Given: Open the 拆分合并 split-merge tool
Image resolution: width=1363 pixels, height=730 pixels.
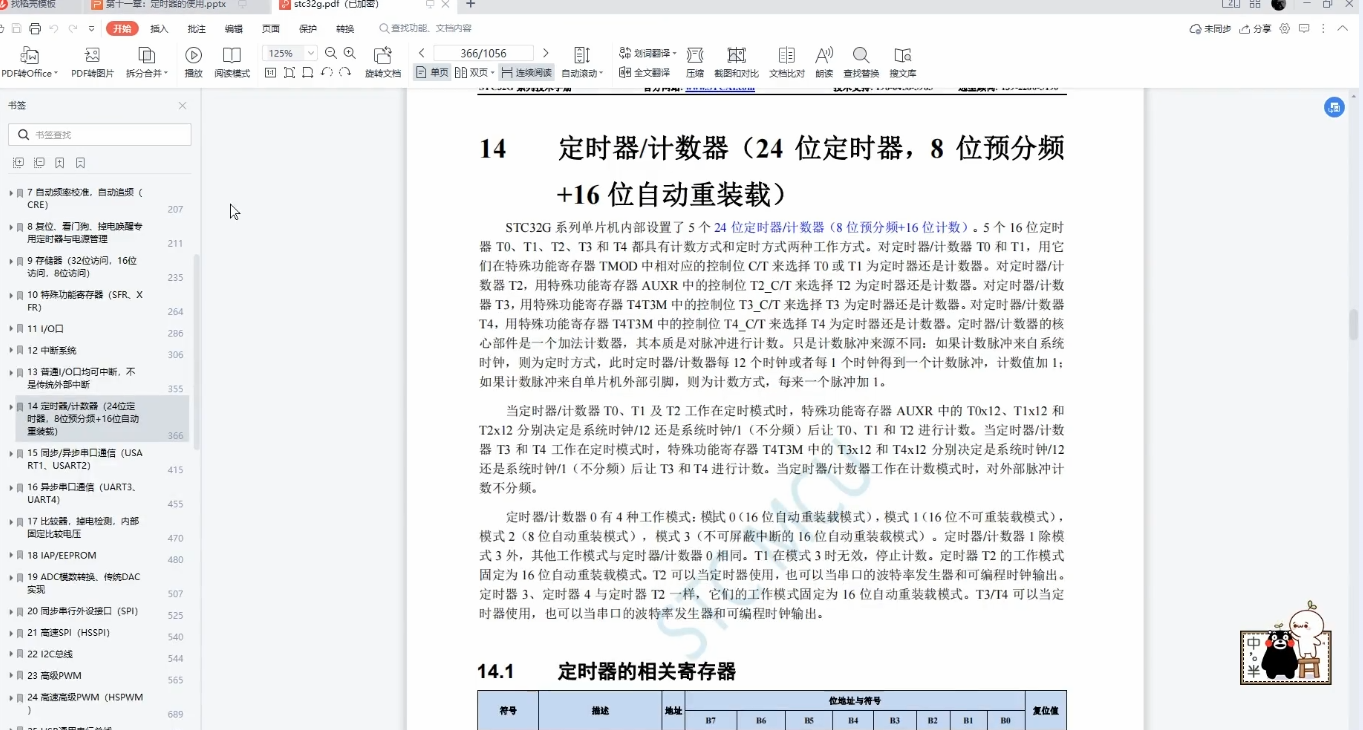Looking at the screenshot, I should pos(147,62).
